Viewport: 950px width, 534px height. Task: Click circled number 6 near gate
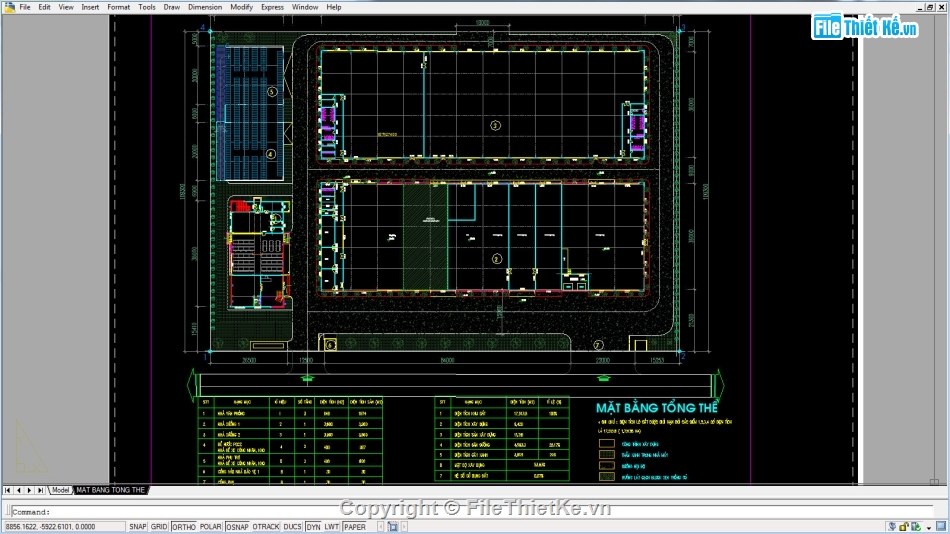(x=330, y=344)
